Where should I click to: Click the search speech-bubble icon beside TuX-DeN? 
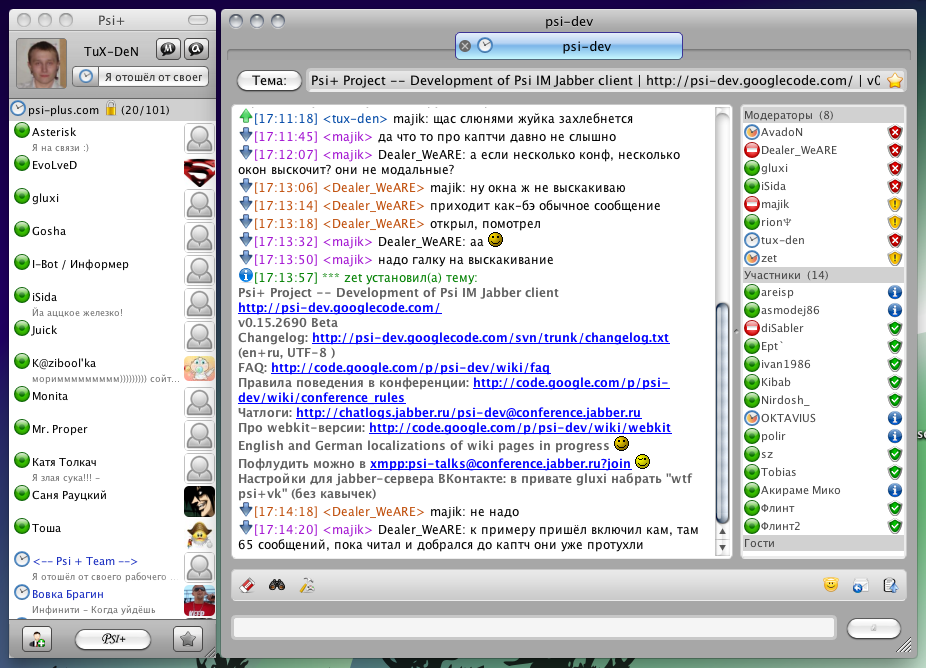197,48
